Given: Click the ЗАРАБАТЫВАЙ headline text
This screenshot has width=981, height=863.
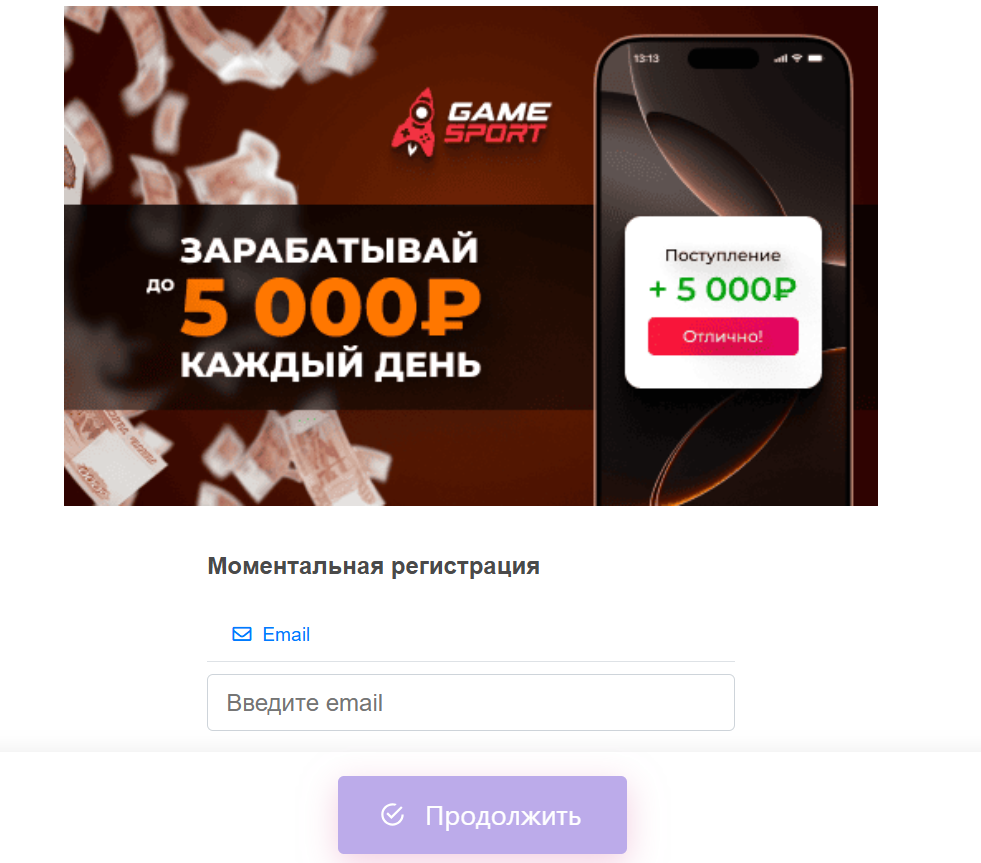Looking at the screenshot, I should (x=329, y=249).
